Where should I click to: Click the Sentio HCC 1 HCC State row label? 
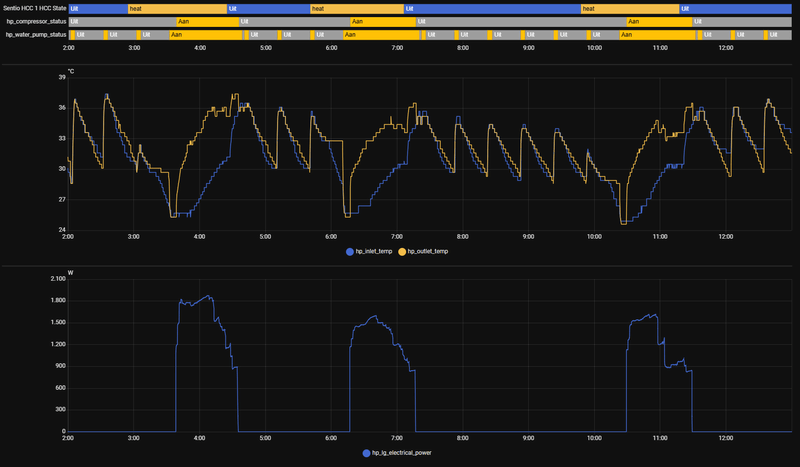[35, 9]
